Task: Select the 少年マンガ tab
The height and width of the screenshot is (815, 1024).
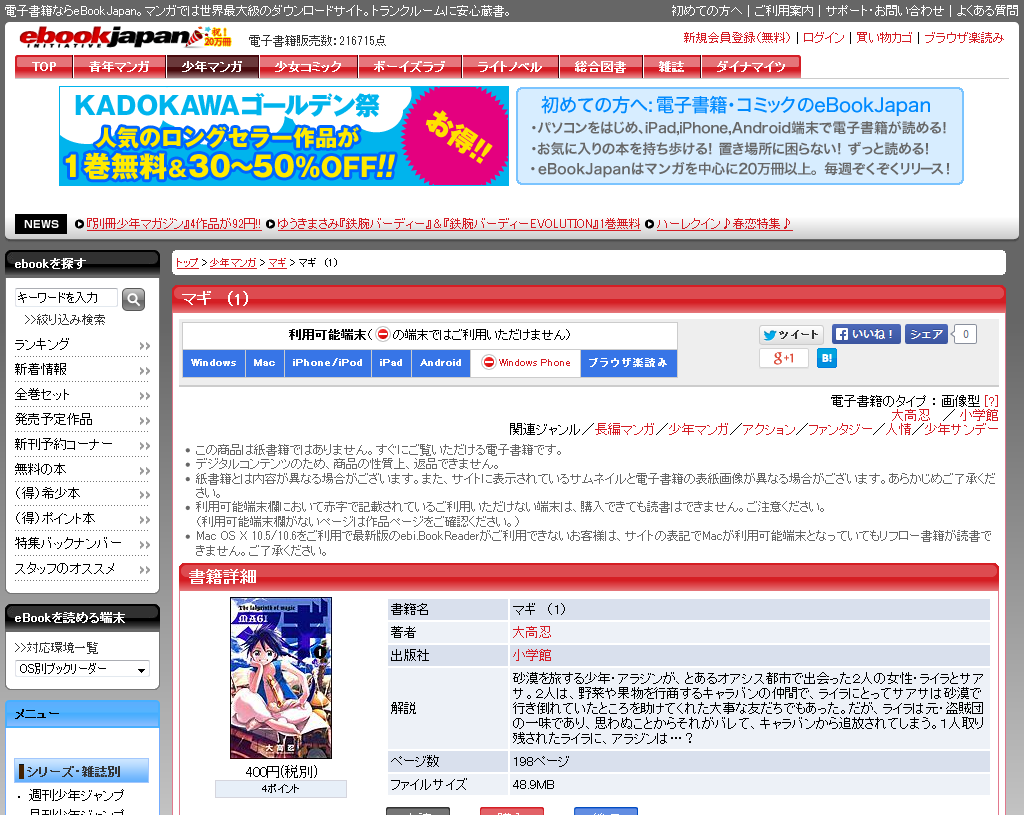Action: [212, 67]
